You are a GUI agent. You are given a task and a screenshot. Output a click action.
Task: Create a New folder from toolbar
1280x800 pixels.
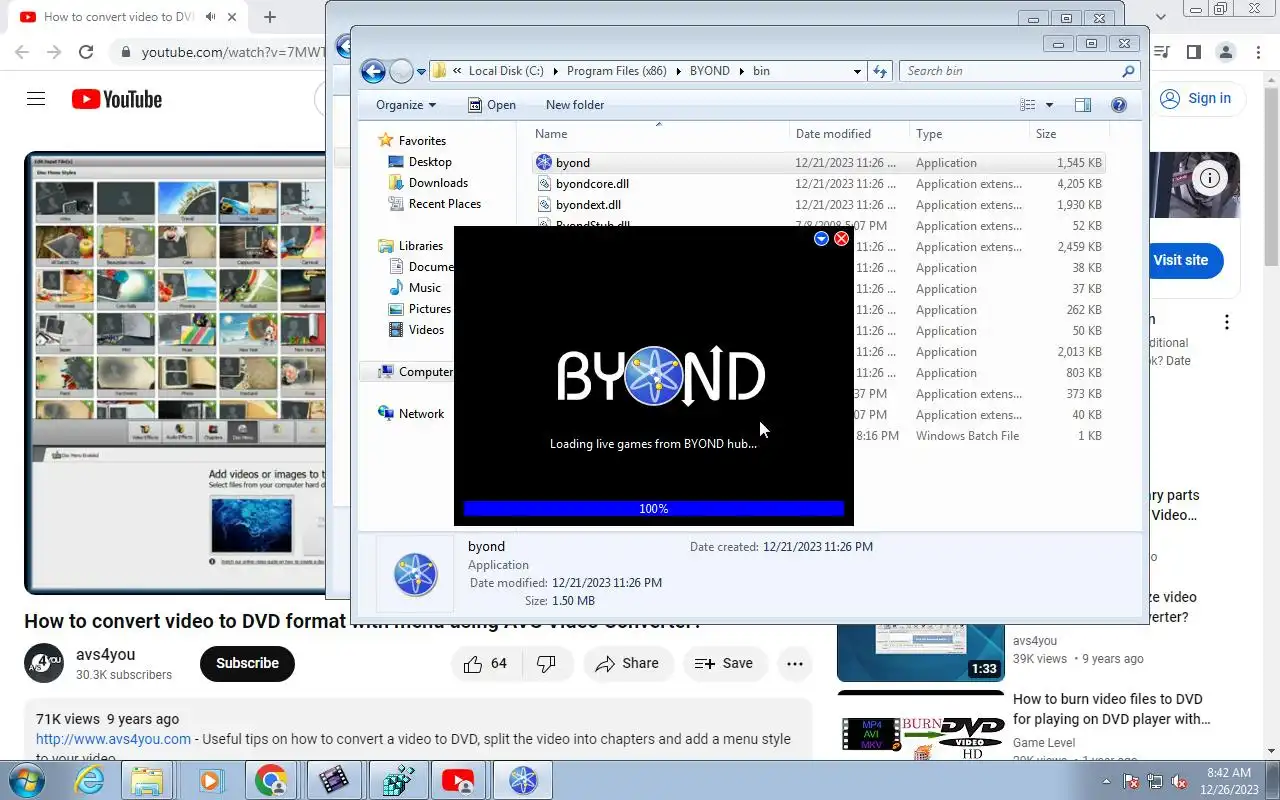point(575,105)
